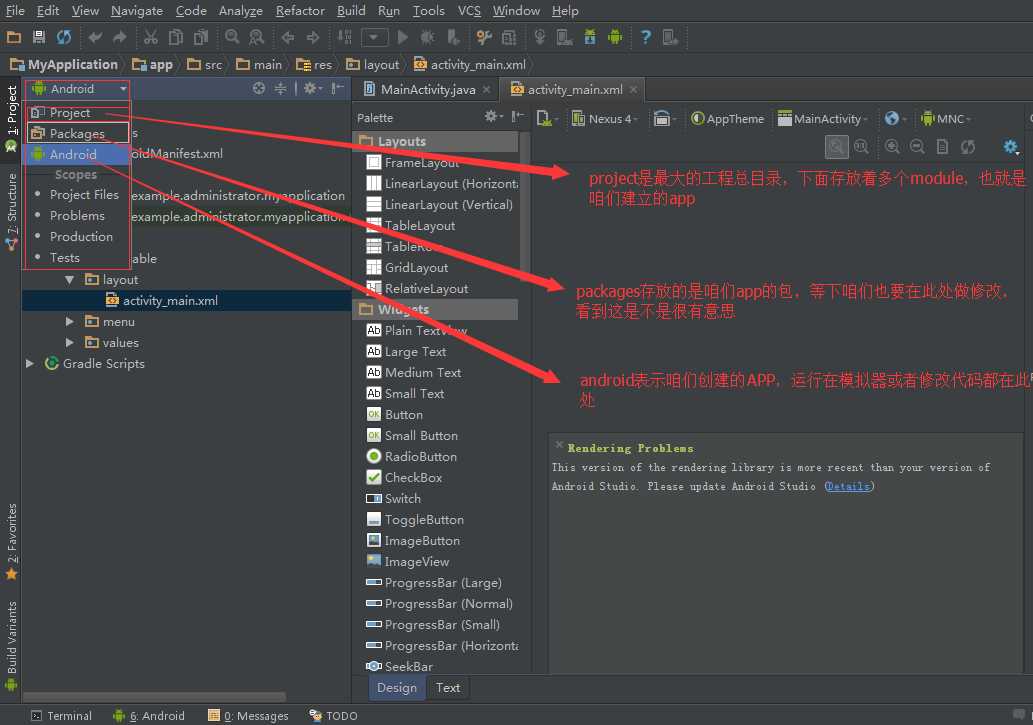Click the Paste icon in toolbar
The height and width of the screenshot is (725, 1033).
[x=200, y=37]
